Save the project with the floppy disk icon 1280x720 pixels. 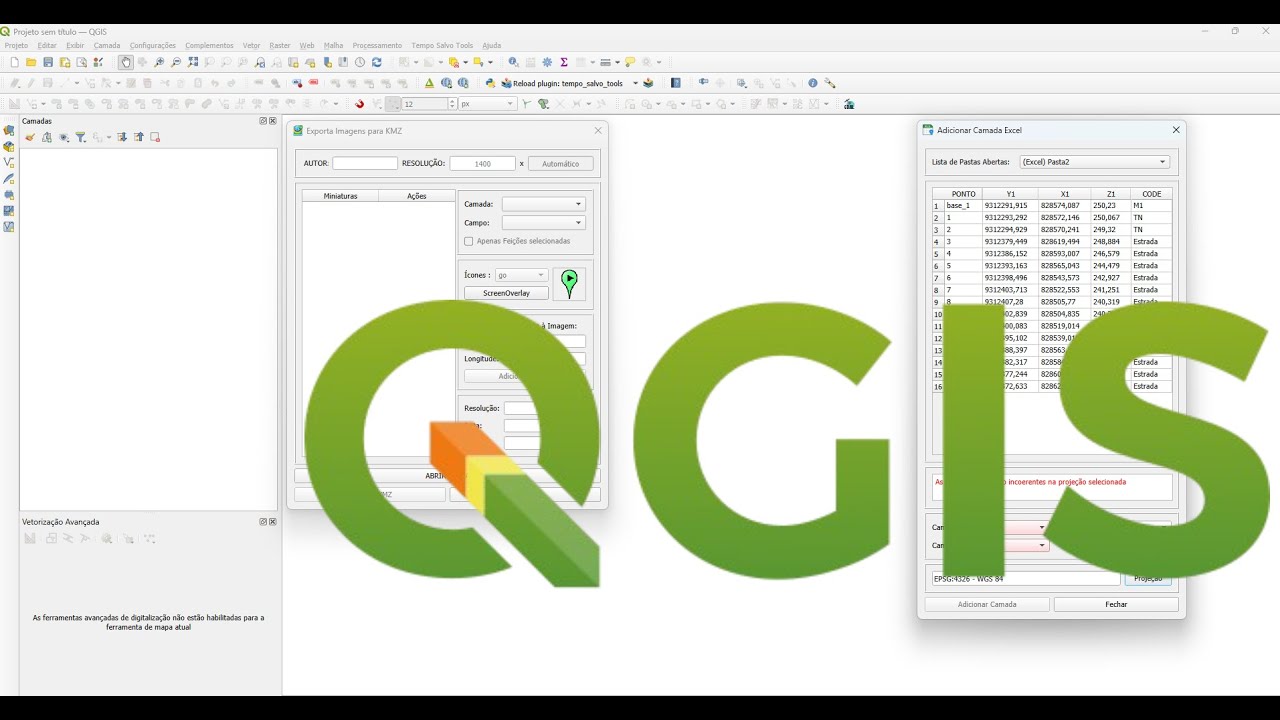[48, 62]
